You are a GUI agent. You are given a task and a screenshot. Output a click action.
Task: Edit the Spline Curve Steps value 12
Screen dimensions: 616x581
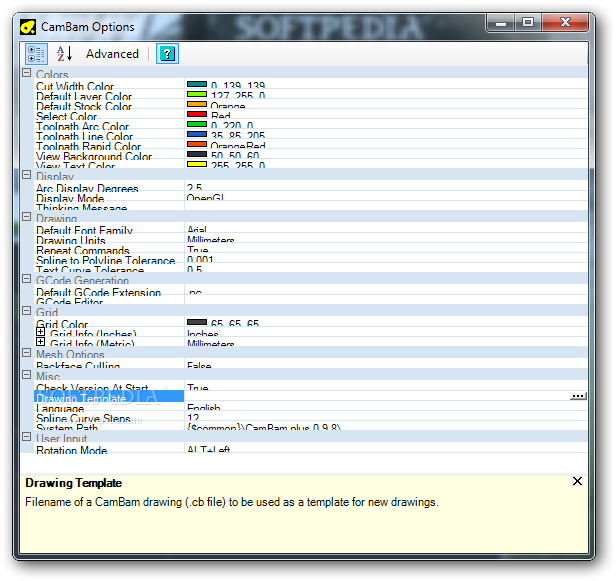[386, 416]
